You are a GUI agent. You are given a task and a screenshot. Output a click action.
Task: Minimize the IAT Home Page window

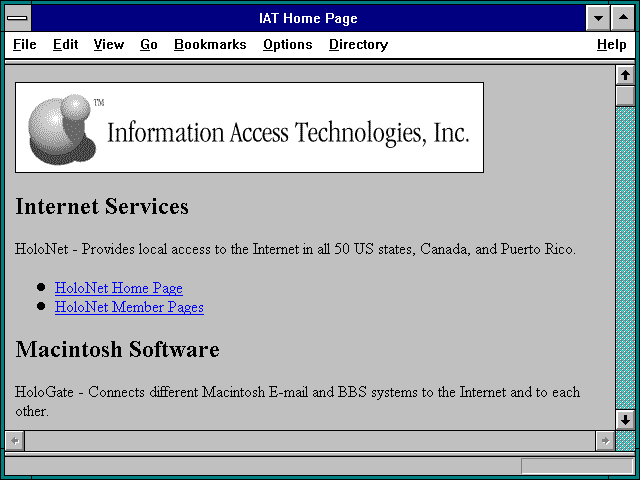(x=598, y=18)
